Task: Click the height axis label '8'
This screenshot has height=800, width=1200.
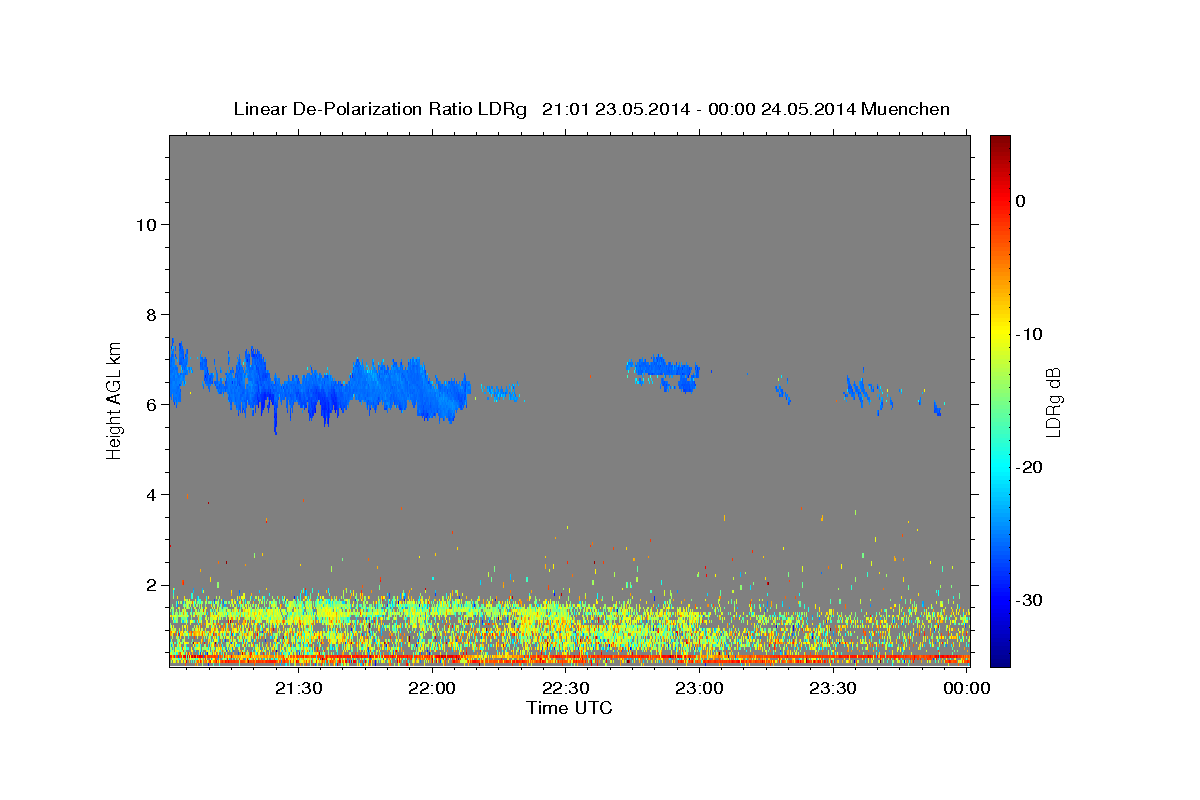Action: 152,315
